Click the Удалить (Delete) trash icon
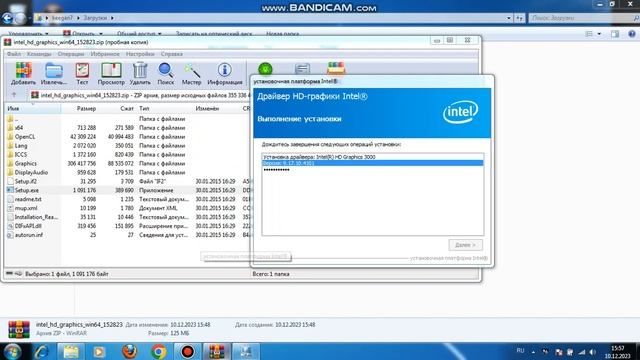The height and width of the screenshot is (360, 640). [x=140, y=73]
